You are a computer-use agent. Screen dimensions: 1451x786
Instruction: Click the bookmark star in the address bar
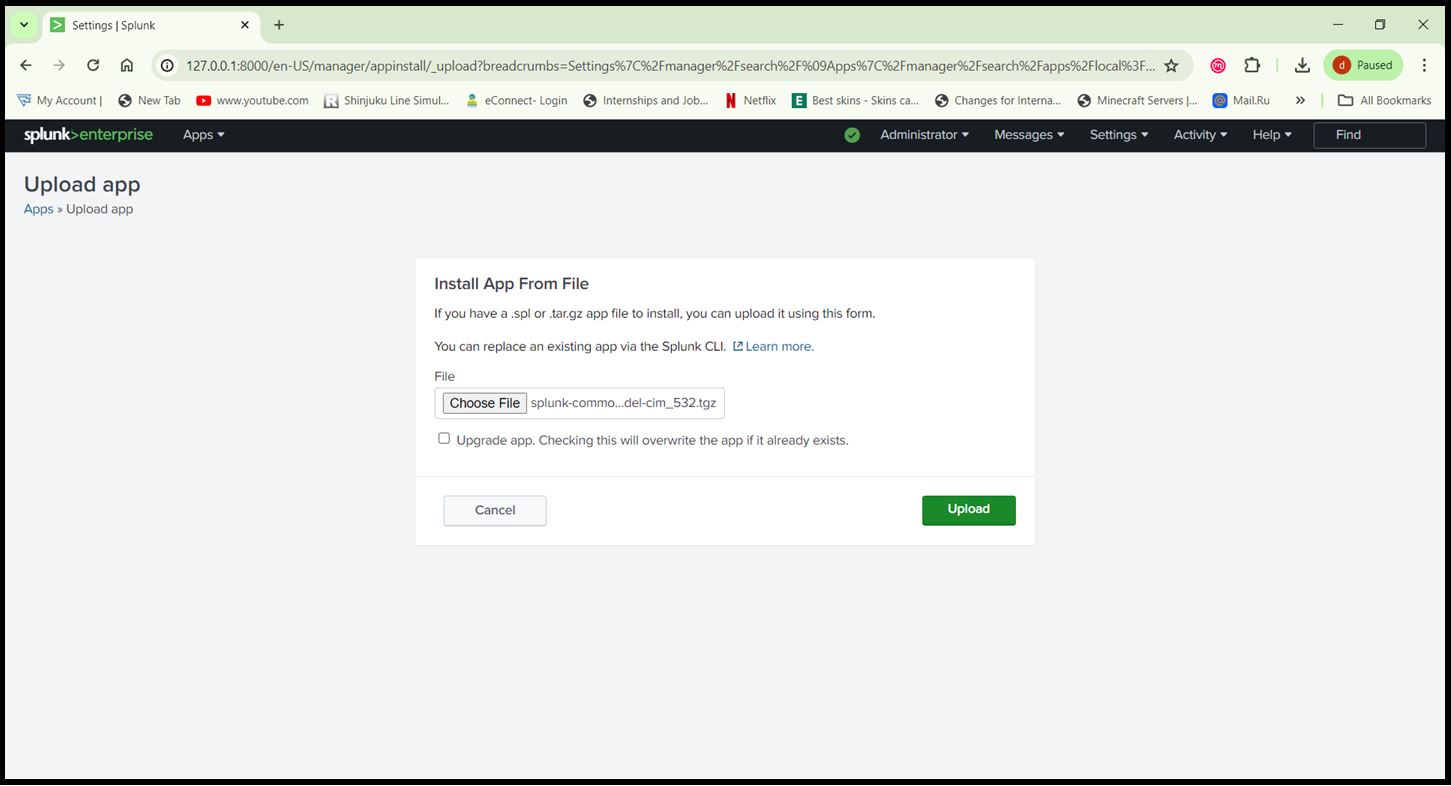[x=1171, y=64]
